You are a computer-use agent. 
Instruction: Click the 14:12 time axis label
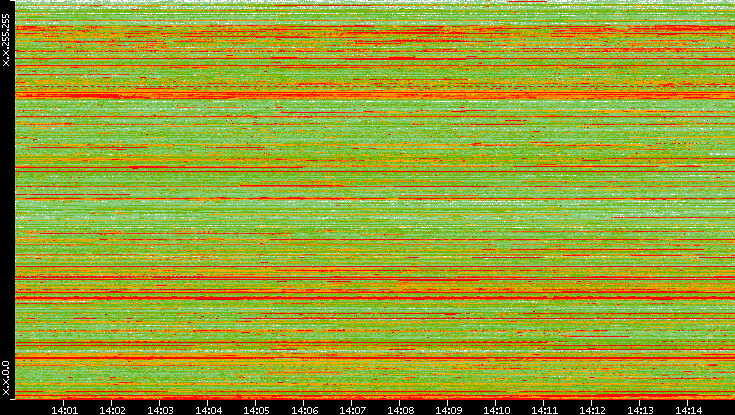(592, 410)
